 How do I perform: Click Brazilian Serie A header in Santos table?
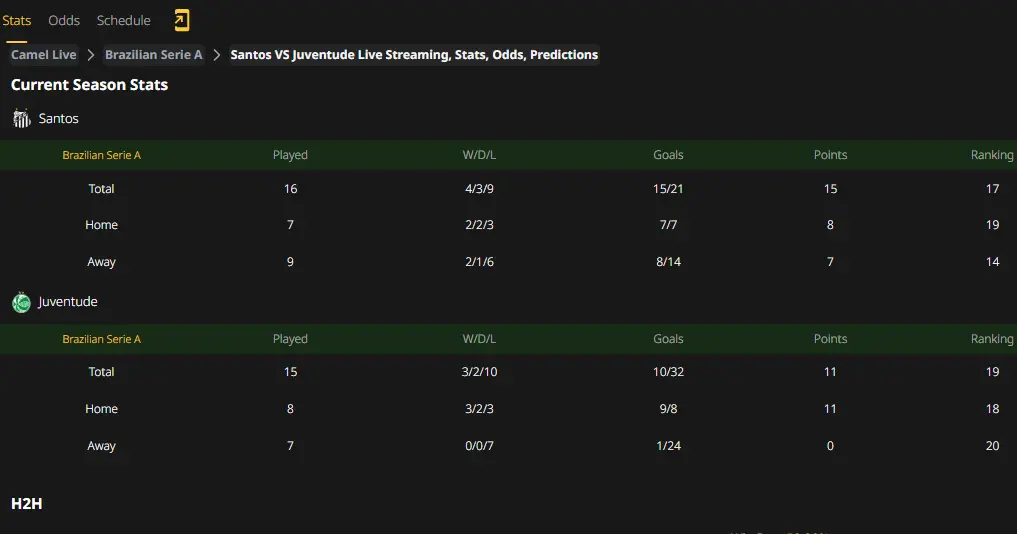pos(101,155)
